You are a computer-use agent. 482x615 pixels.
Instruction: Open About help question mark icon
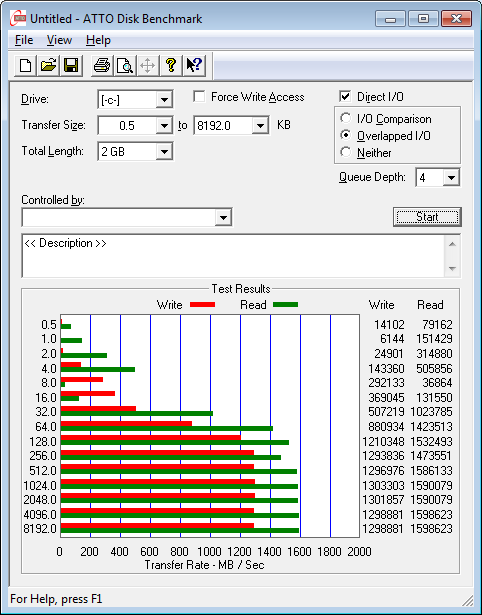tap(171, 65)
